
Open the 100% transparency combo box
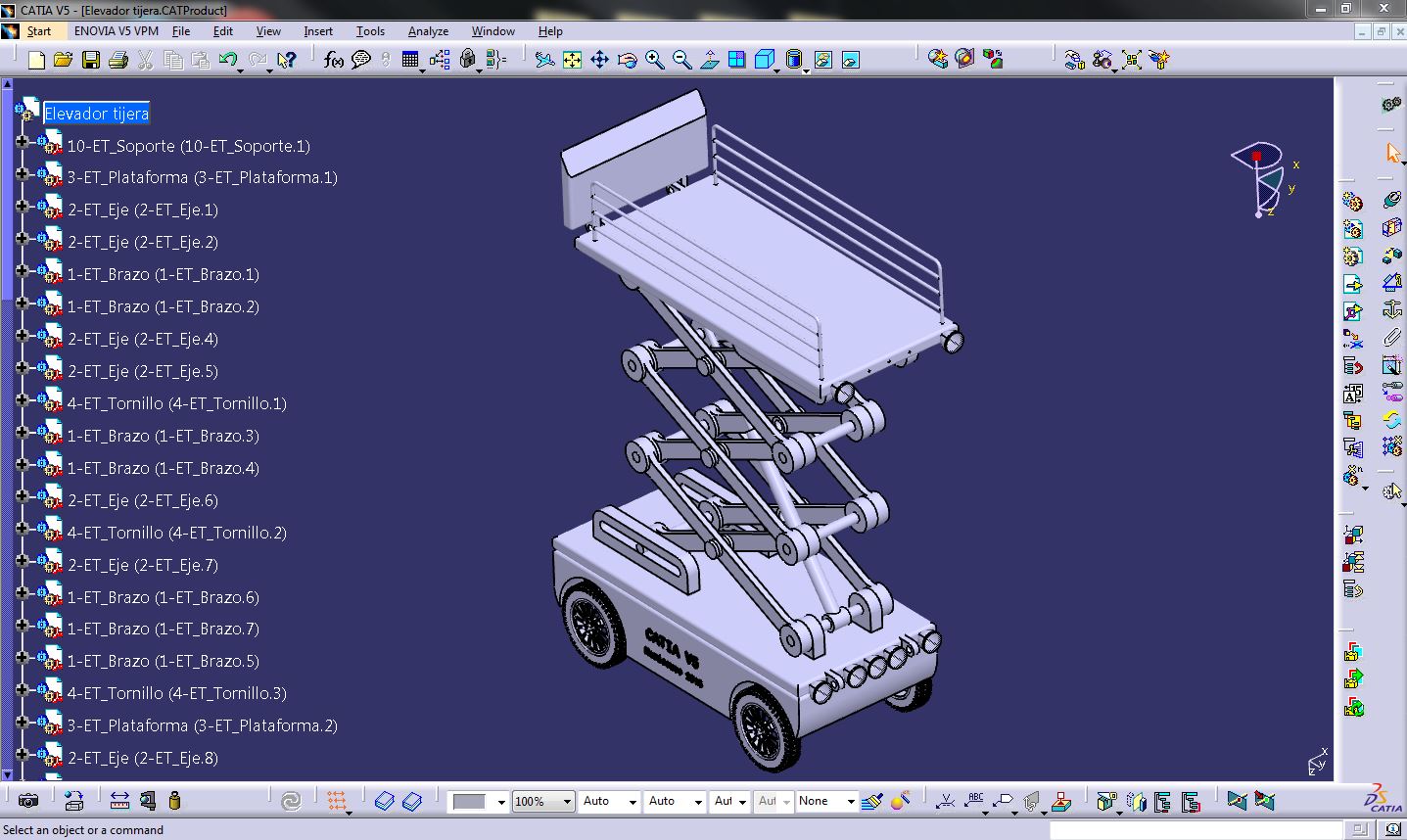click(x=542, y=801)
